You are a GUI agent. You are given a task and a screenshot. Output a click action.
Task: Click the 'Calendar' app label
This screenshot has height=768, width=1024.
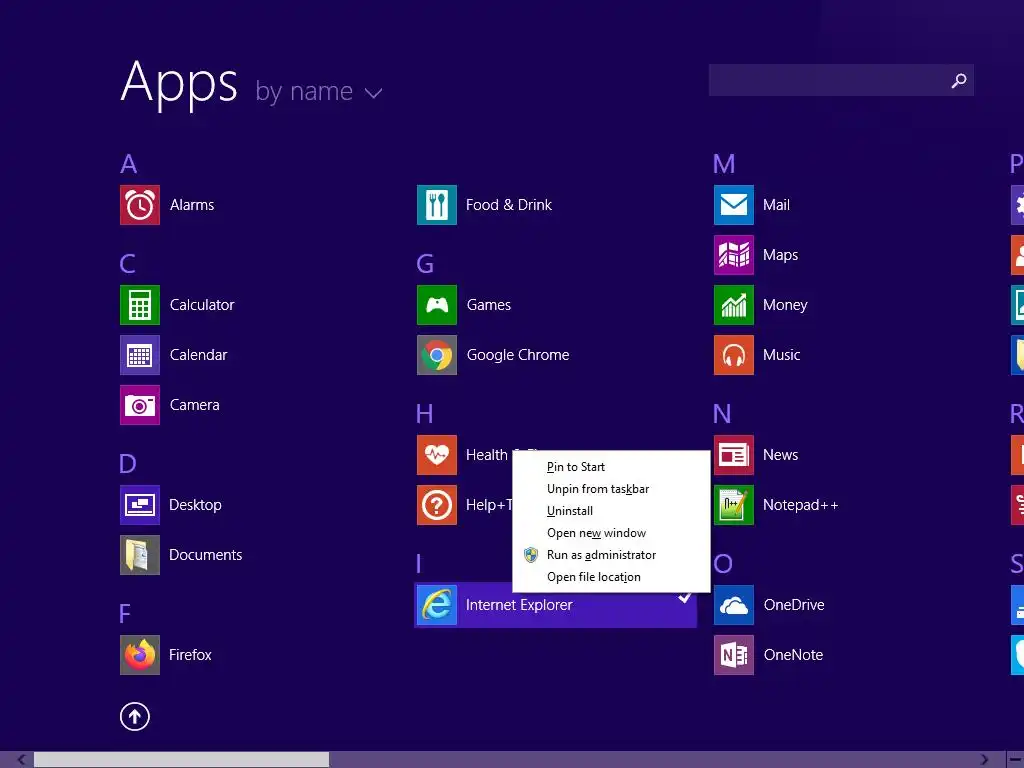pyautogui.click(x=199, y=355)
